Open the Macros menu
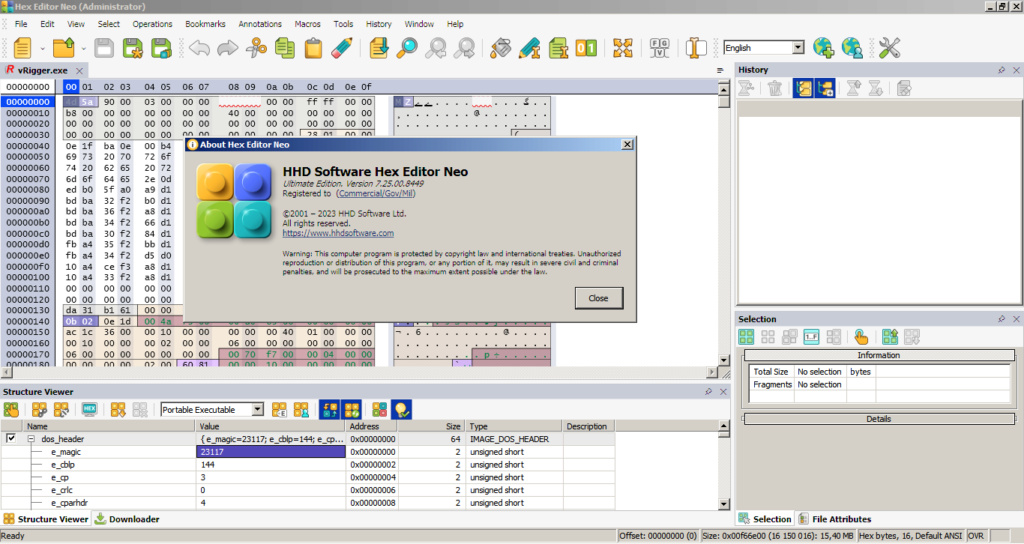 click(308, 24)
